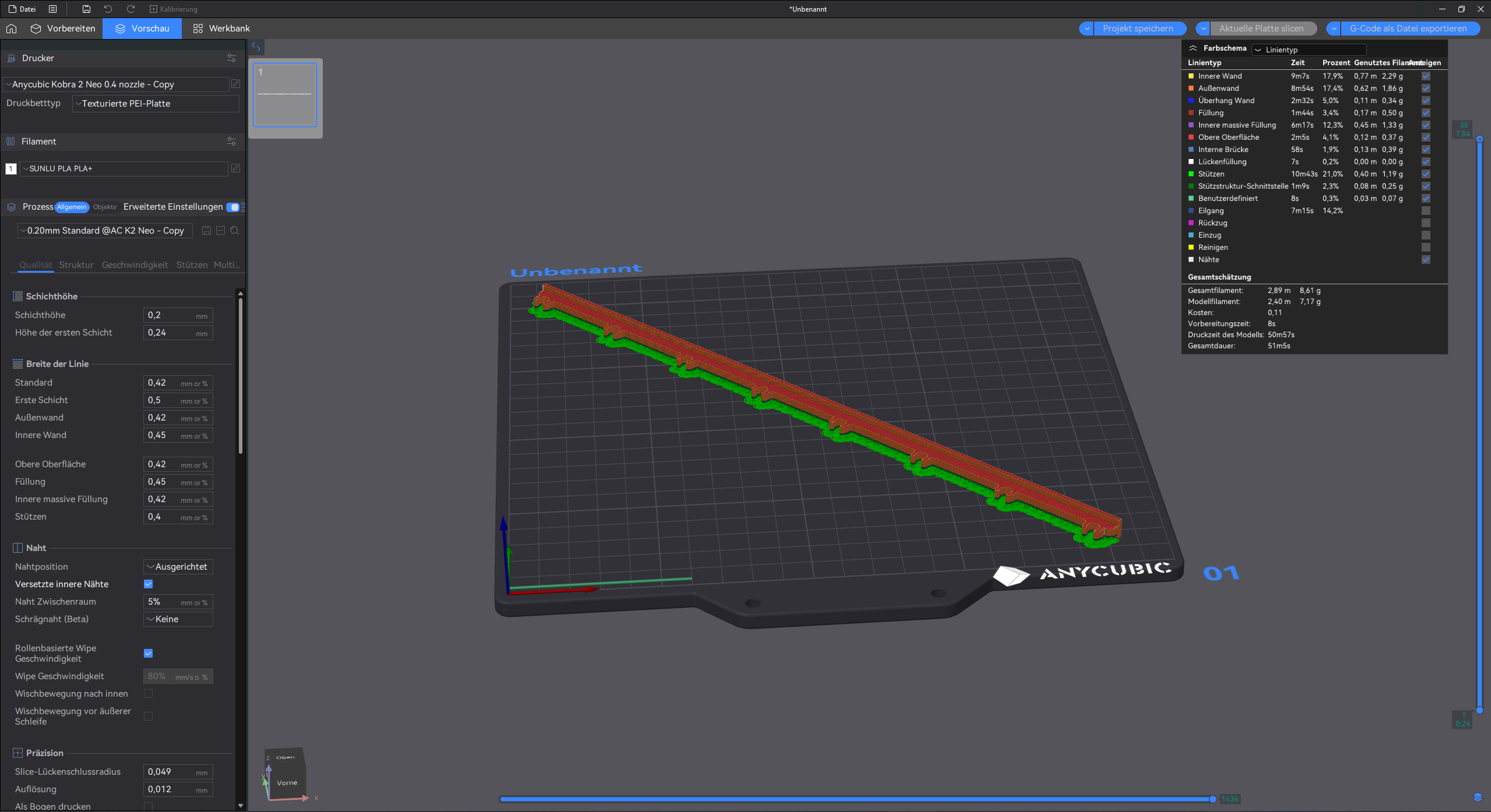This screenshot has height=812, width=1491.
Task: Open the Schrägnaht (Beta) dropdown
Action: 178,620
